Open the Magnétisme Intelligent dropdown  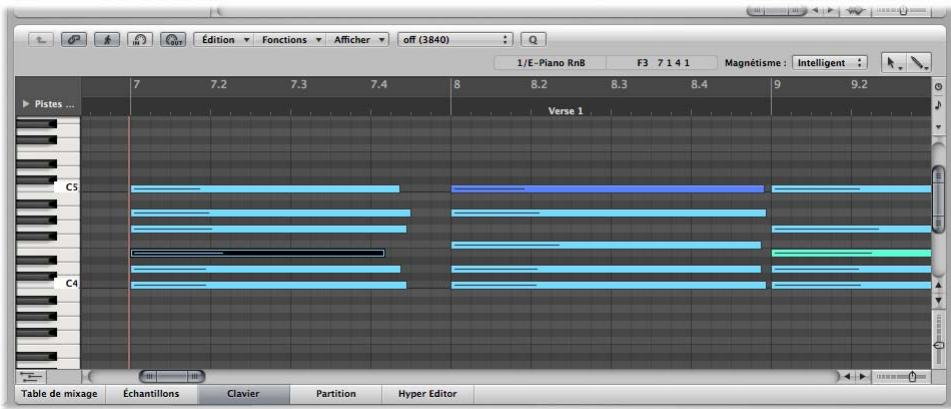point(830,63)
